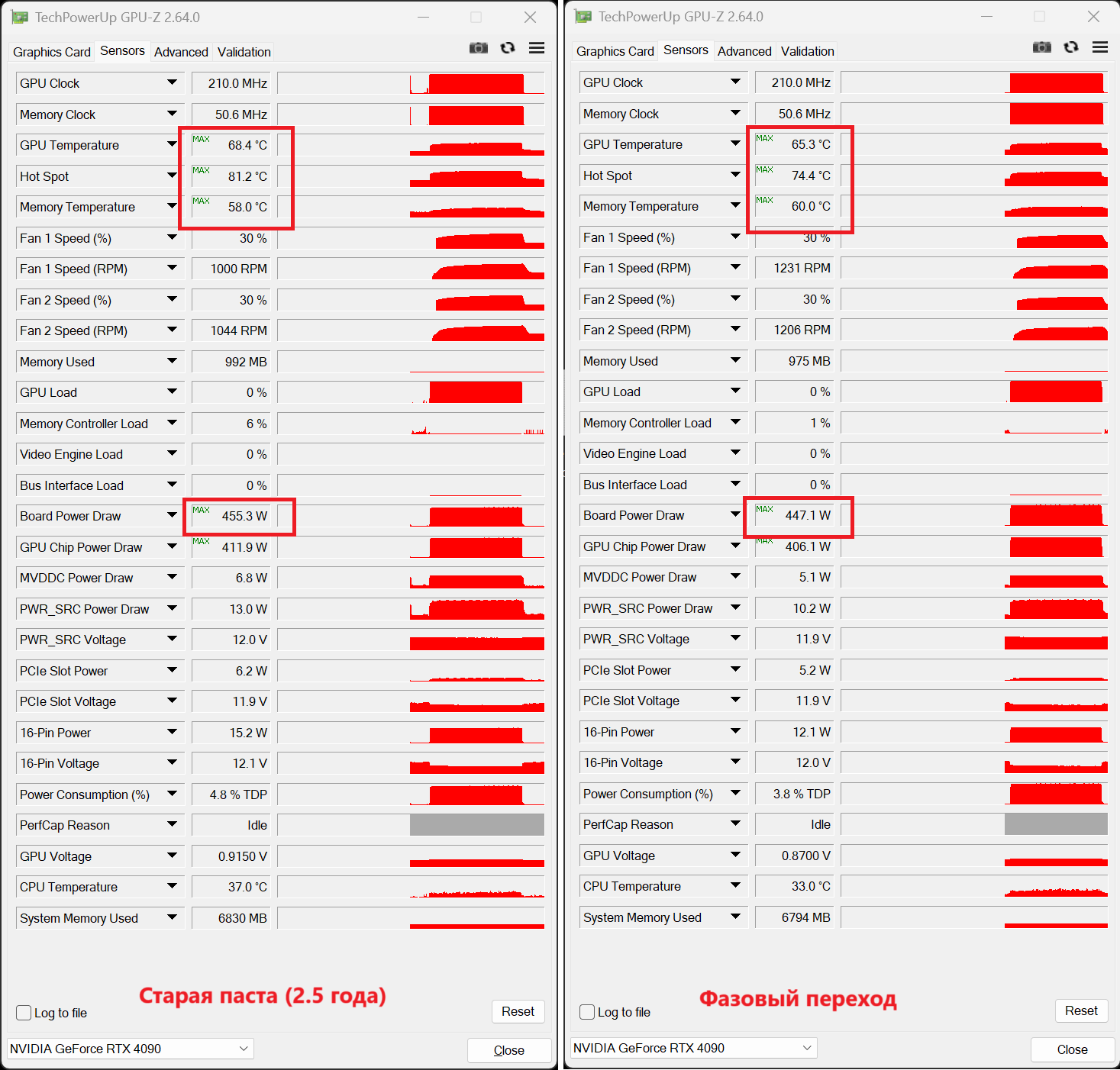Switch to Graphics Card tab in left window
This screenshot has height=1070, width=1120.
52,52
